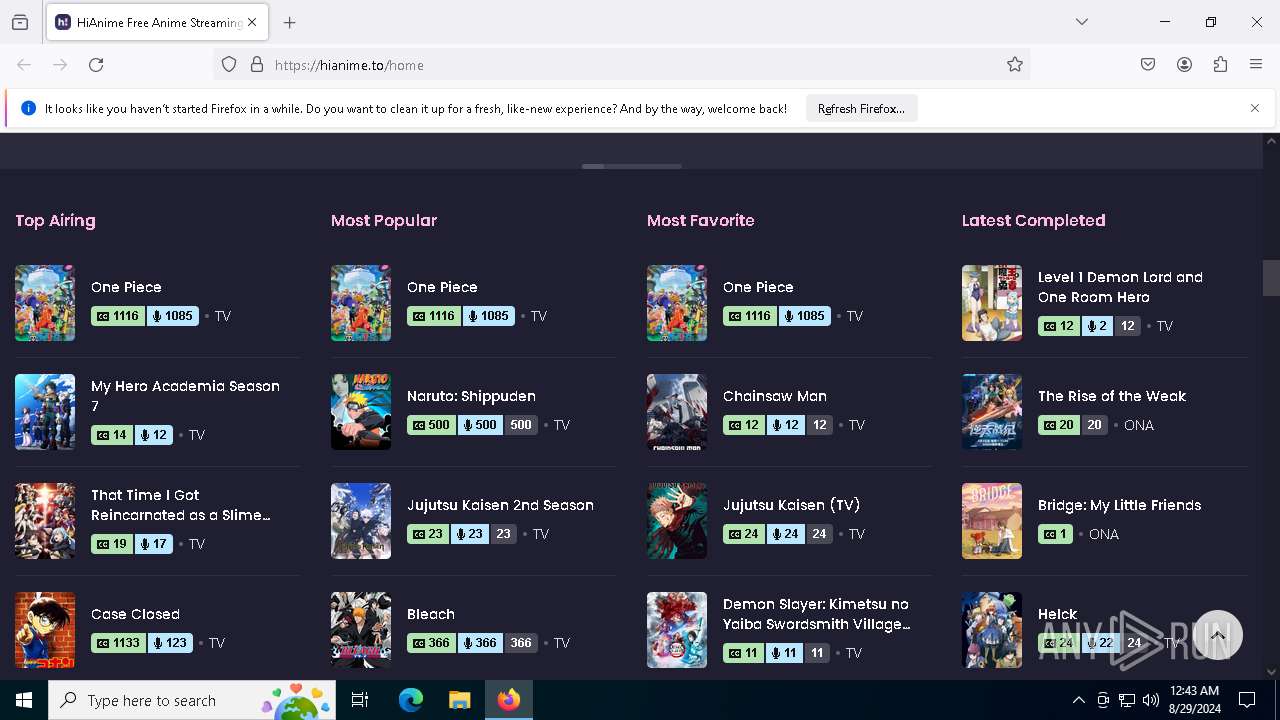Open Helck title link
Viewport: 1280px width, 720px height.
(1057, 614)
